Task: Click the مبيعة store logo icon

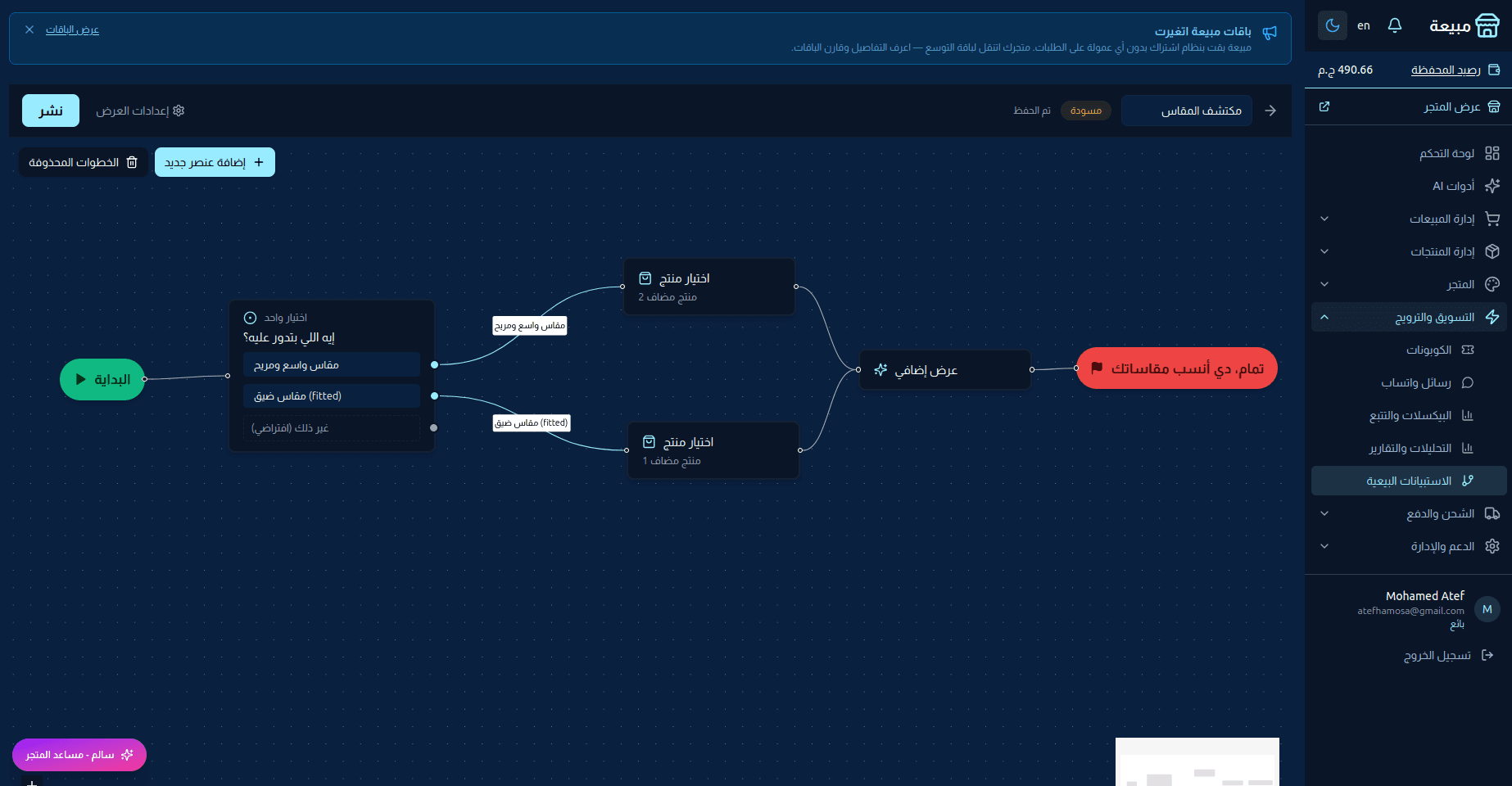Action: 1487,25
